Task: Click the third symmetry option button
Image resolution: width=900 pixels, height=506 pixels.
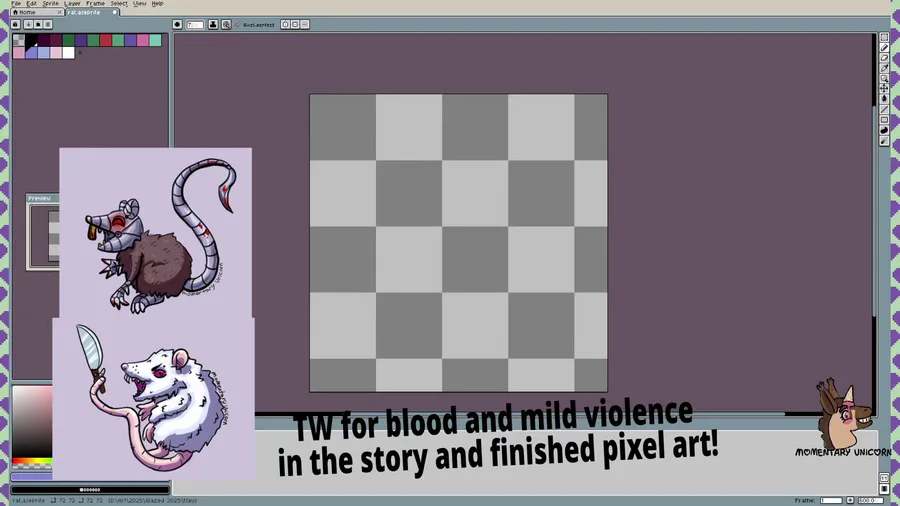Action: (x=305, y=25)
